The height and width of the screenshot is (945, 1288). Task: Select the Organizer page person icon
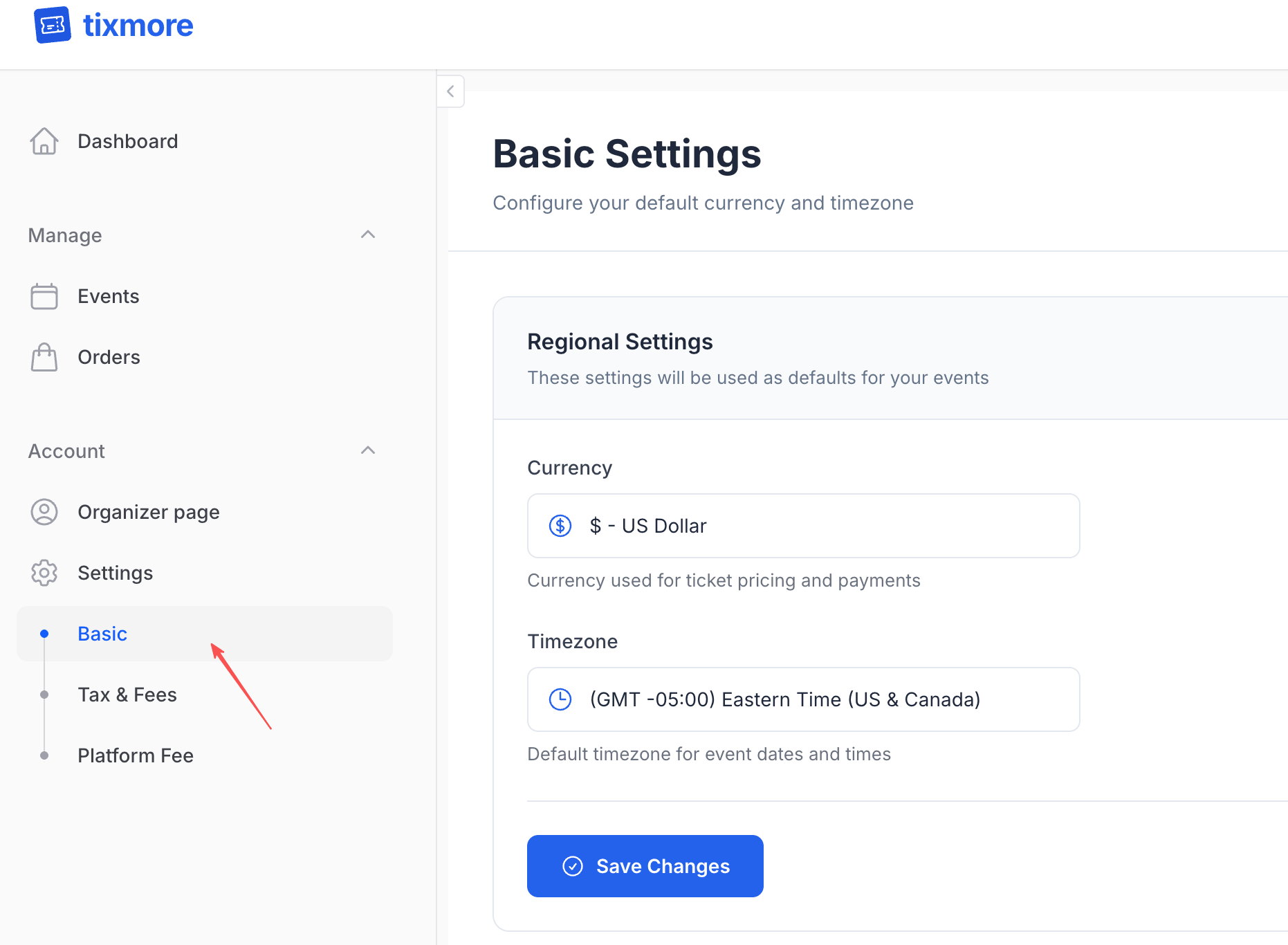pyautogui.click(x=44, y=511)
